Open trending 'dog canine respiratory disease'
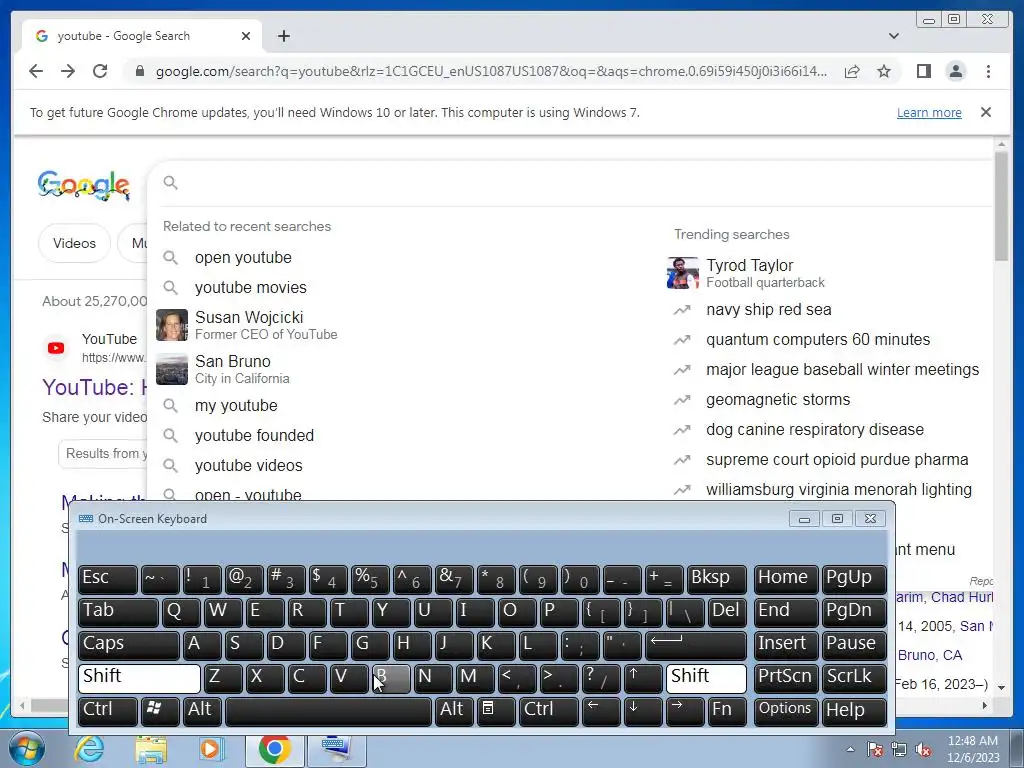 (x=814, y=430)
